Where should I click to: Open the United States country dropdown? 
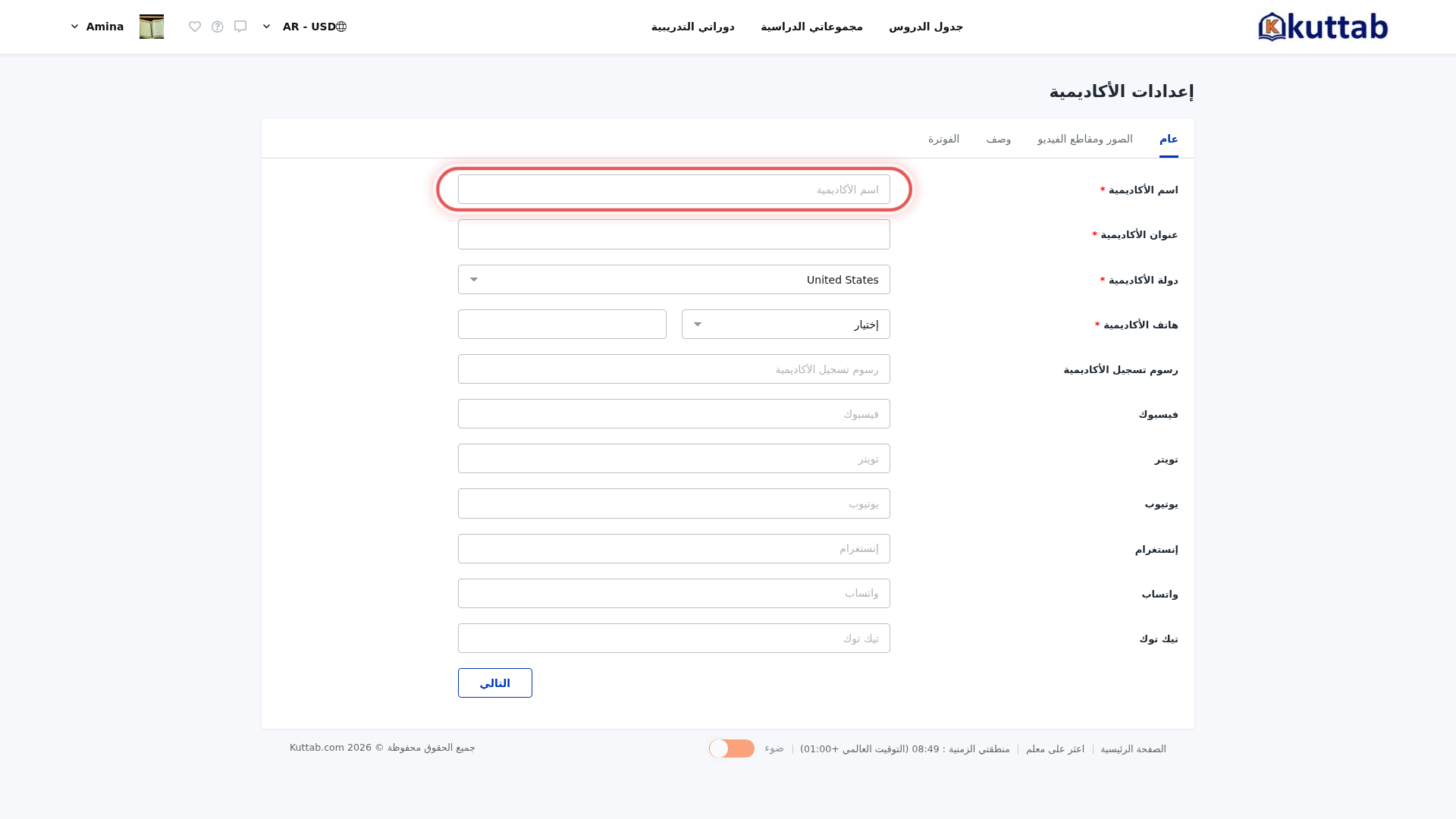pyautogui.click(x=674, y=280)
